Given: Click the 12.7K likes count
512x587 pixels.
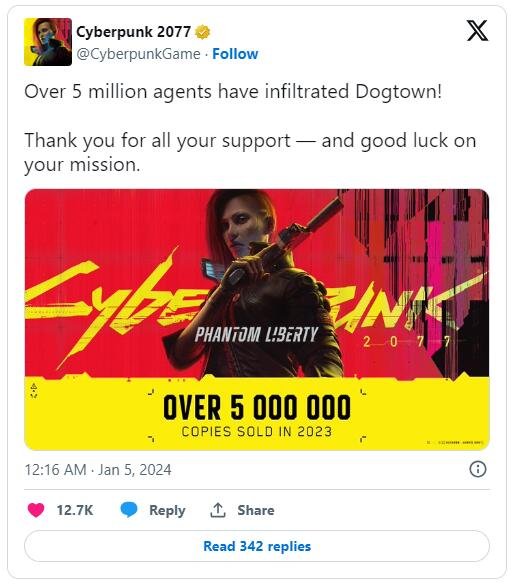Looking at the screenshot, I should pos(75,510).
